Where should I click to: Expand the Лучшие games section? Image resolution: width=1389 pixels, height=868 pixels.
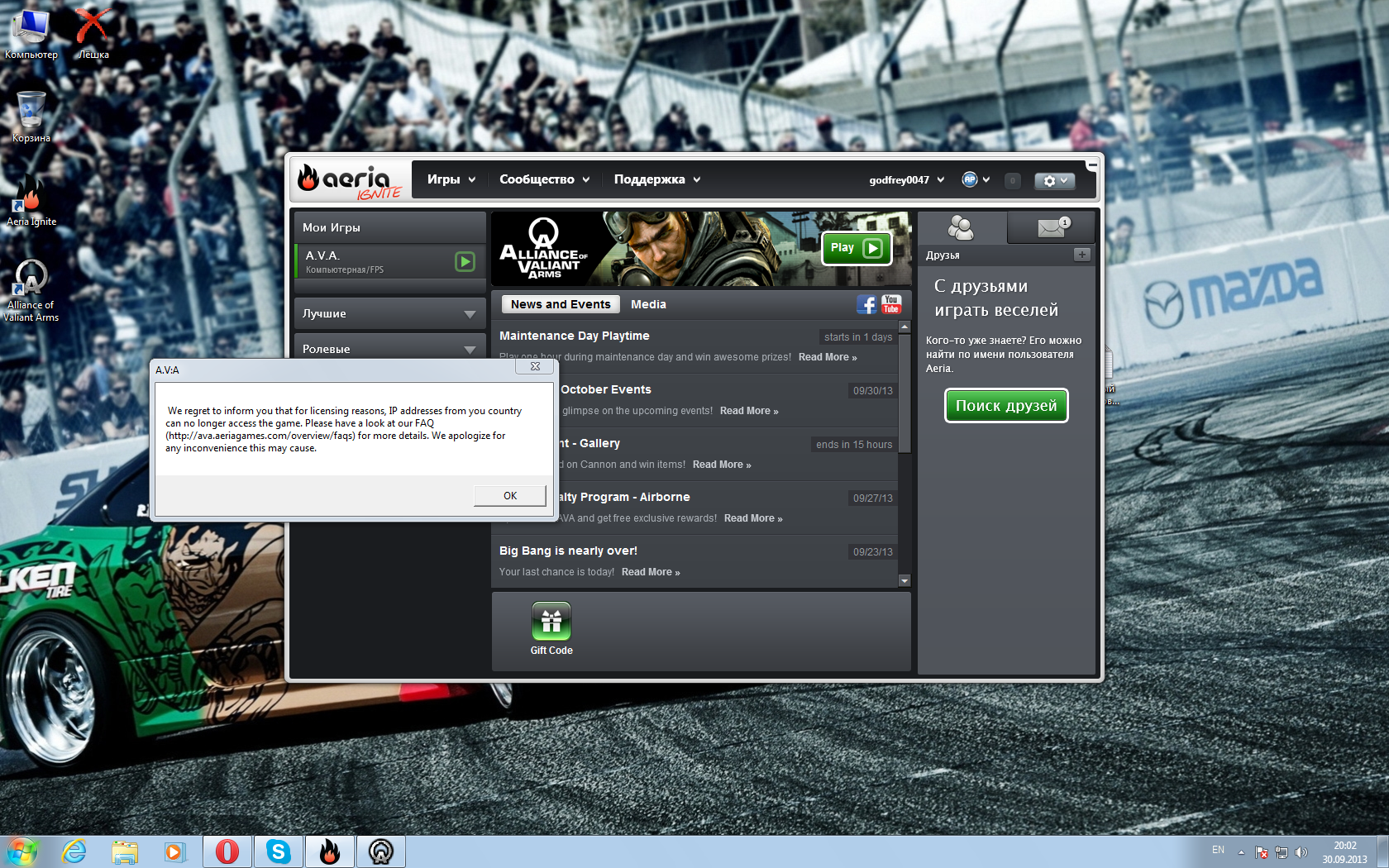coord(389,313)
